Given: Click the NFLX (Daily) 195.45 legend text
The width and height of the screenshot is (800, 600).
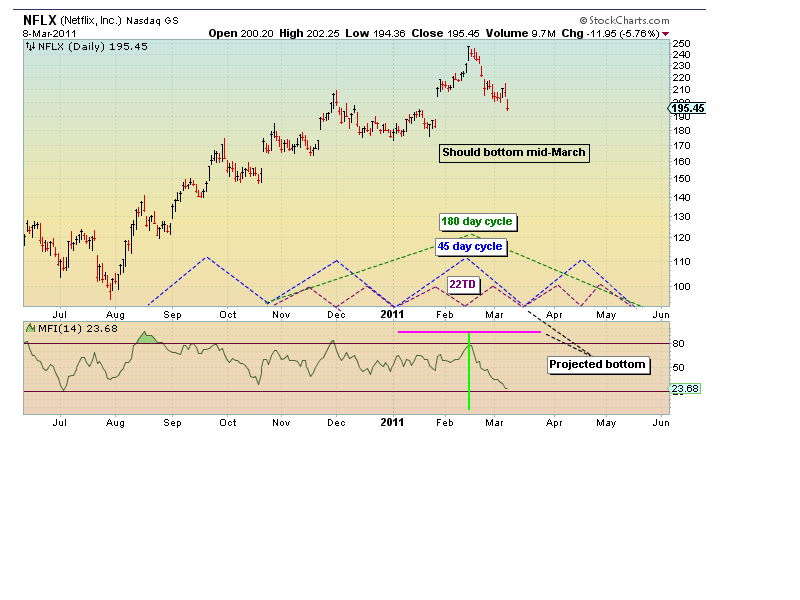Looking at the screenshot, I should [x=93, y=46].
